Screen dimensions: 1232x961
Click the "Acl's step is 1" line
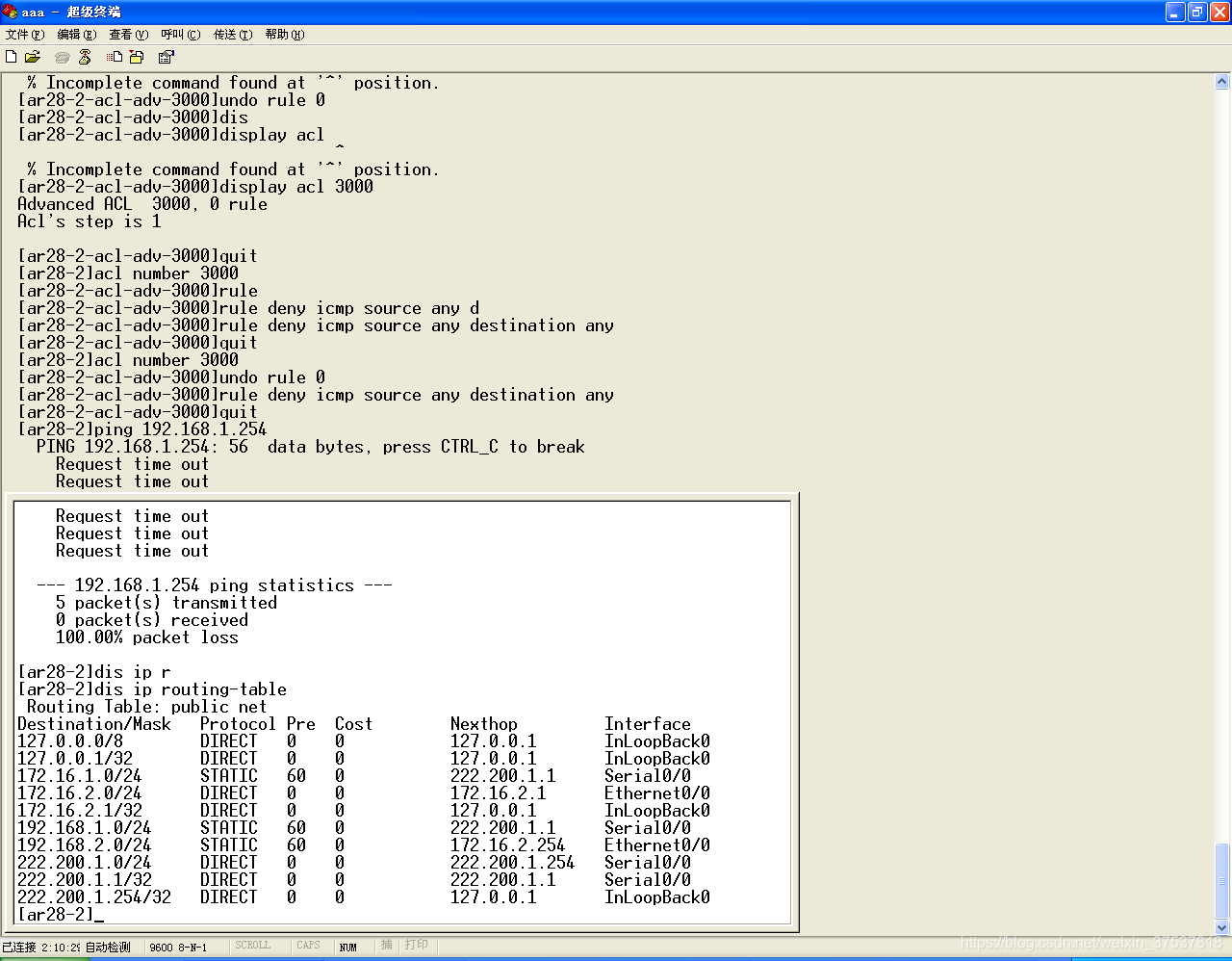point(90,221)
